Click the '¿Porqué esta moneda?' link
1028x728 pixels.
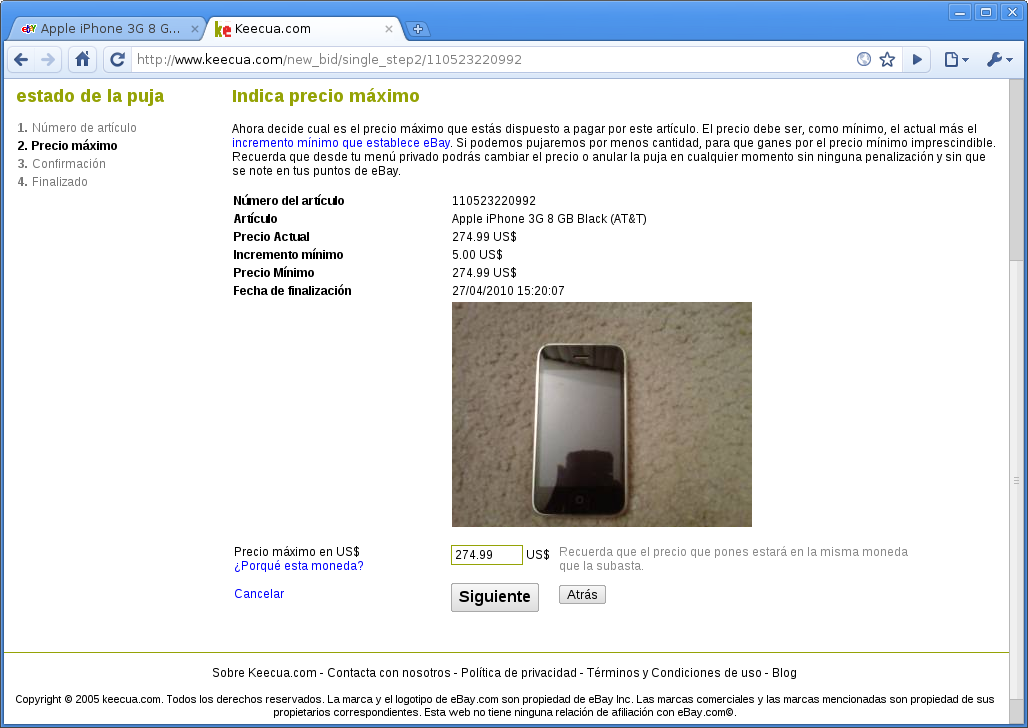(x=298, y=566)
